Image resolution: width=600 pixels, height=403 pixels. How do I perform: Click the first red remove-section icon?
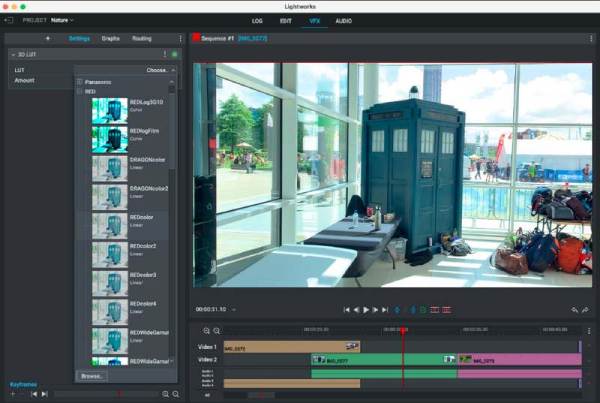click(435, 310)
